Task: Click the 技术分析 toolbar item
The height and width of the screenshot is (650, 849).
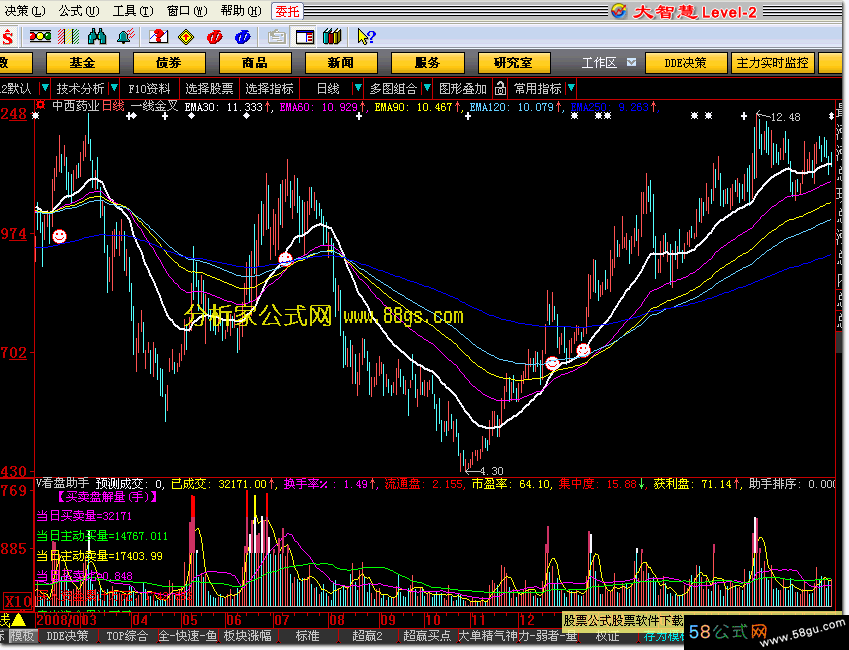Action: (x=80, y=88)
